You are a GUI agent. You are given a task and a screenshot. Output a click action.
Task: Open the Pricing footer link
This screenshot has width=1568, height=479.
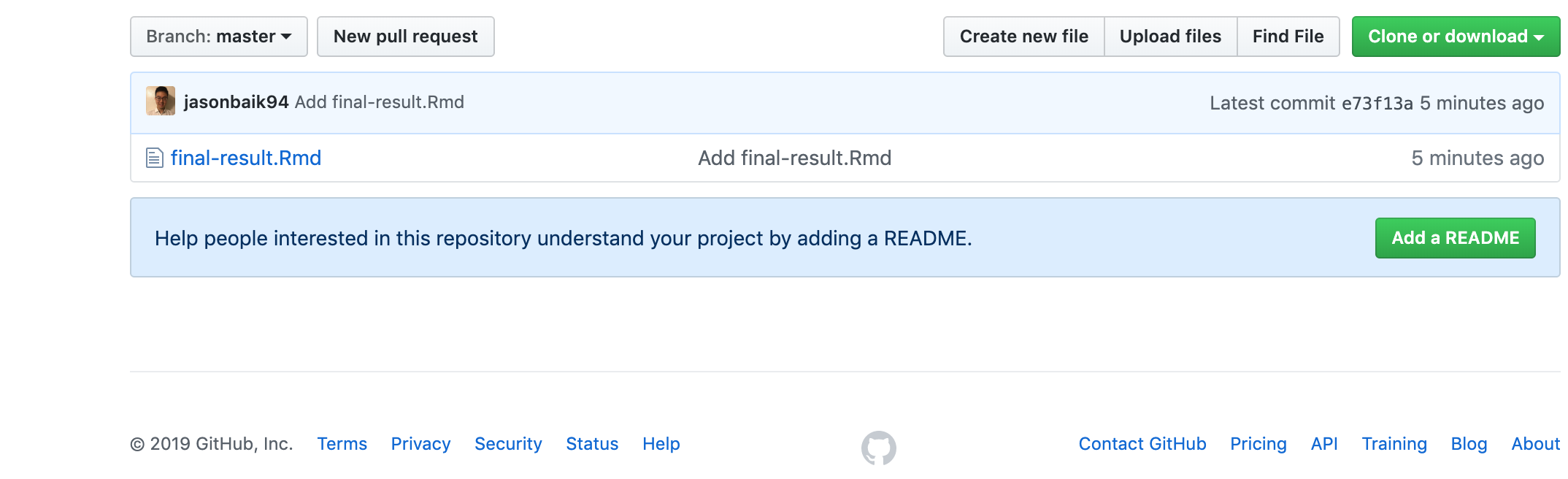[1258, 444]
